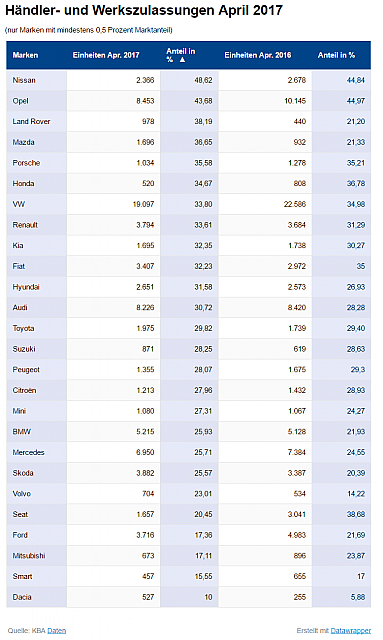
Task: Click the sort arrow in Anteil in % header
Action: click(x=182, y=60)
